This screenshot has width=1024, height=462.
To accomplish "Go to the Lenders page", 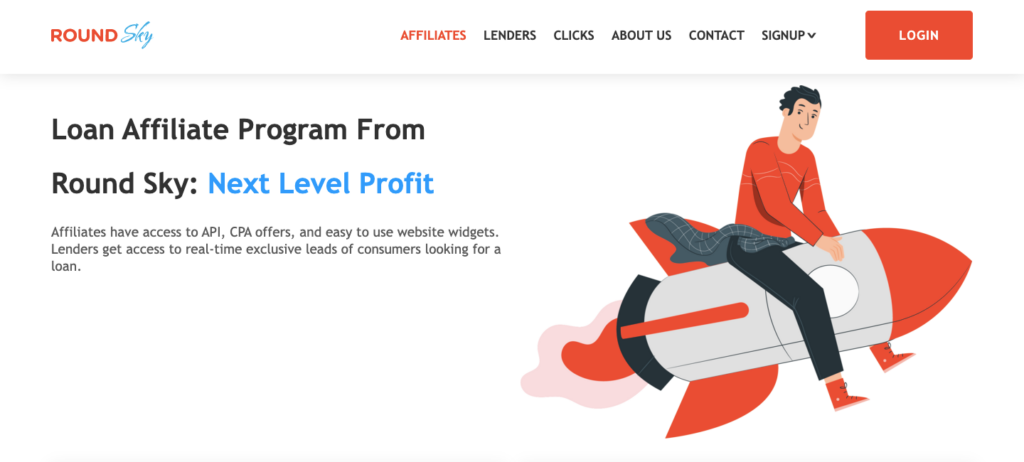I will [x=509, y=35].
